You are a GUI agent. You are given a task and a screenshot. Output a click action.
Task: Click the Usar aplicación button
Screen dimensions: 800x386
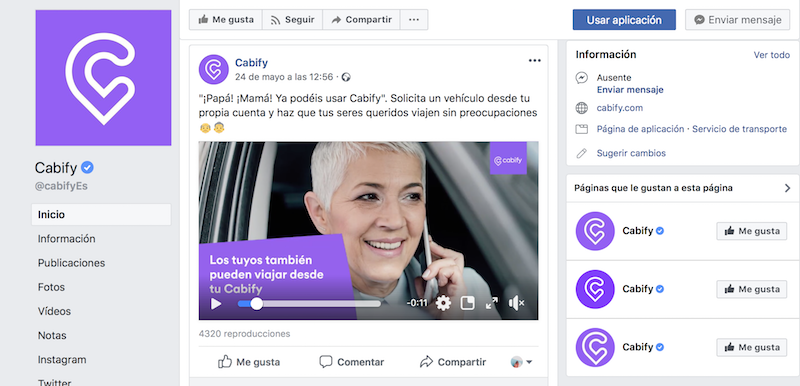tap(624, 20)
